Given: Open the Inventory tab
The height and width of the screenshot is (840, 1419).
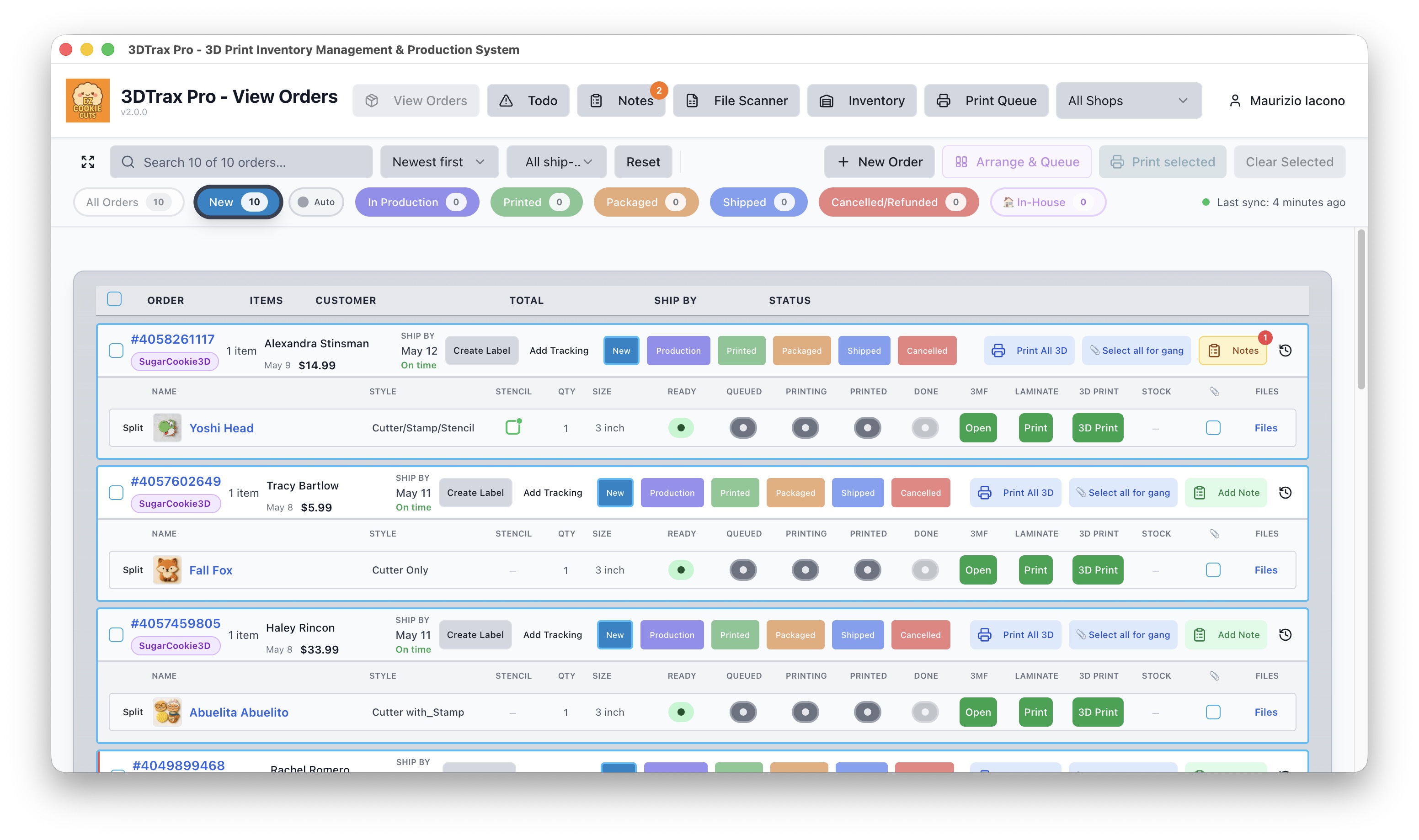Looking at the screenshot, I should (861, 101).
